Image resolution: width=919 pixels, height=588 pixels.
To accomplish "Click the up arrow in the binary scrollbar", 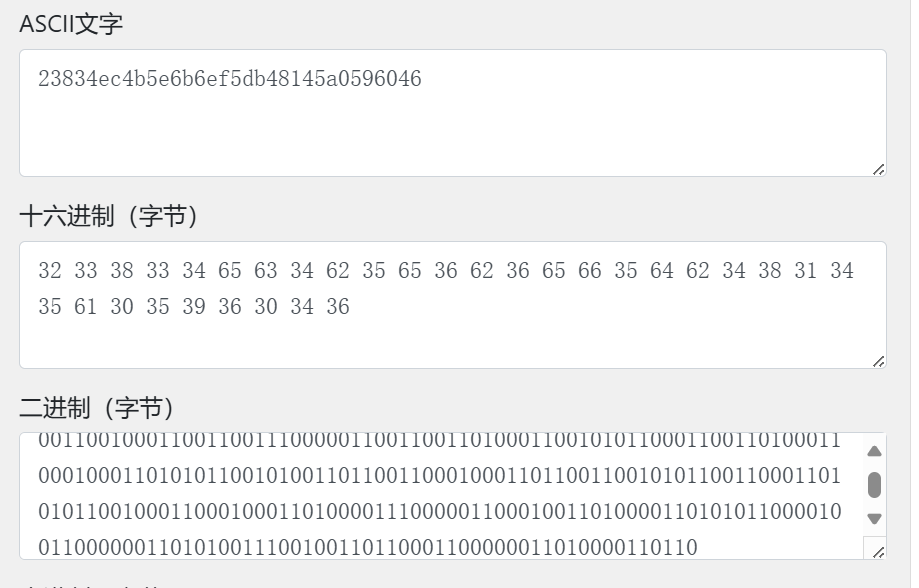I will 874,451.
